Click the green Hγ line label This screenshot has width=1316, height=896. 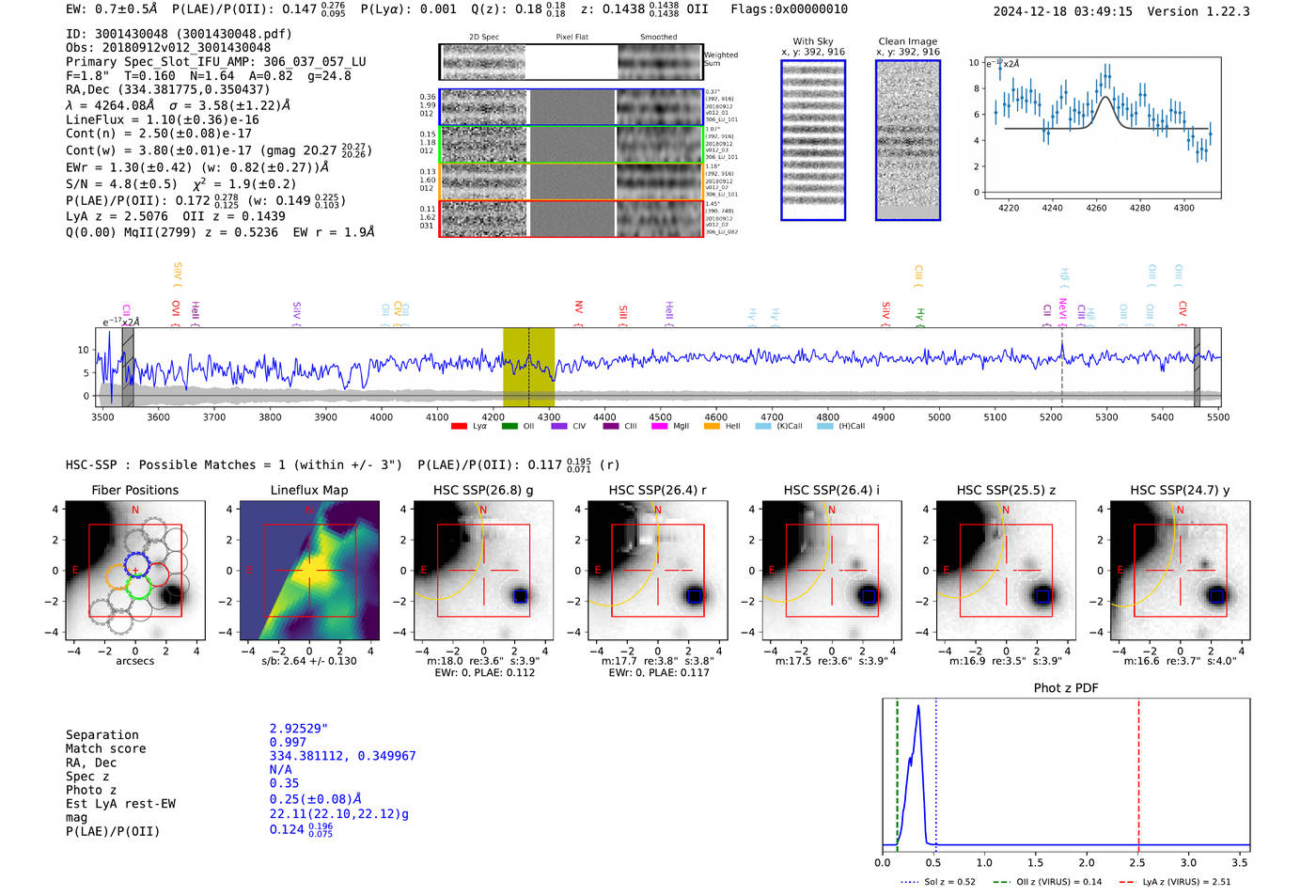tap(920, 317)
